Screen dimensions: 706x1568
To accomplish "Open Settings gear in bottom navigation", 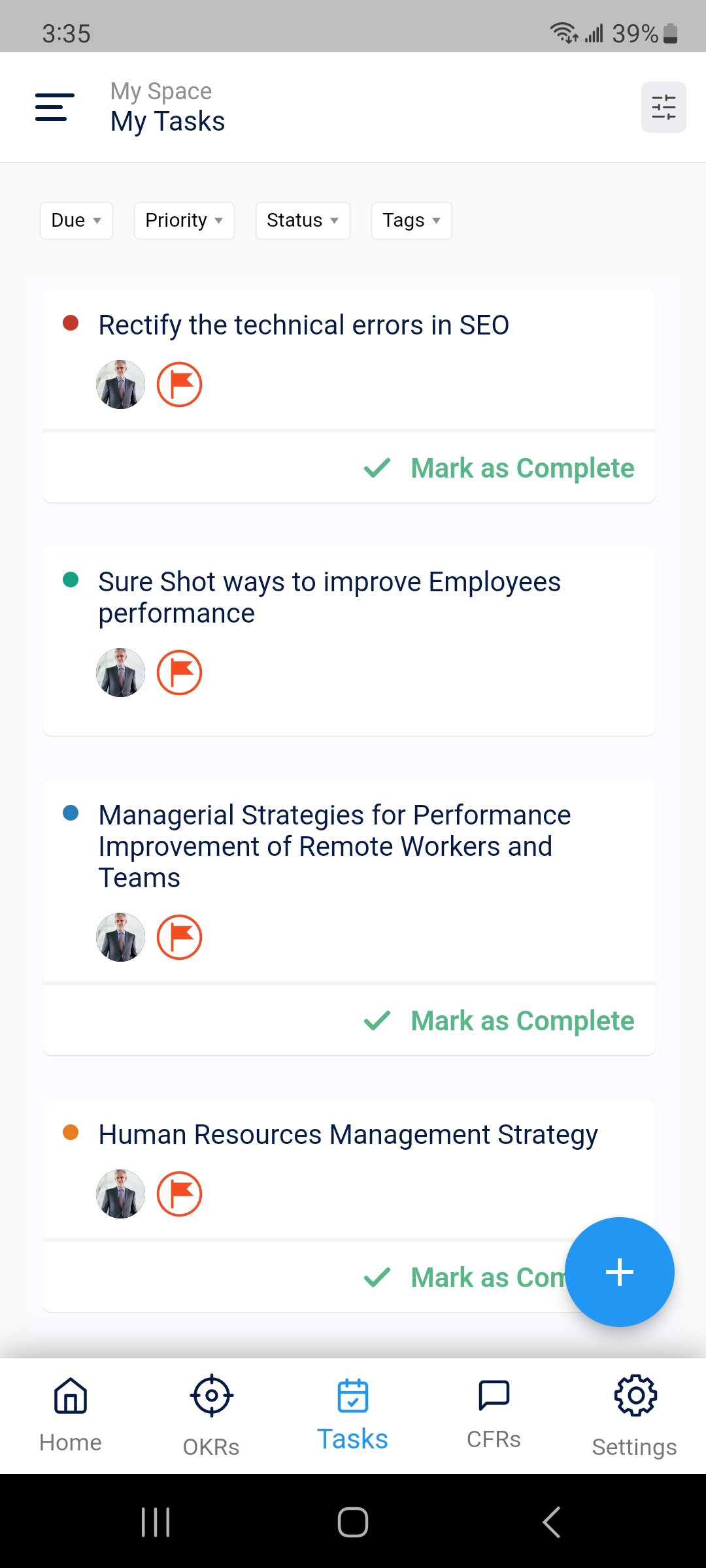I will click(x=635, y=1416).
